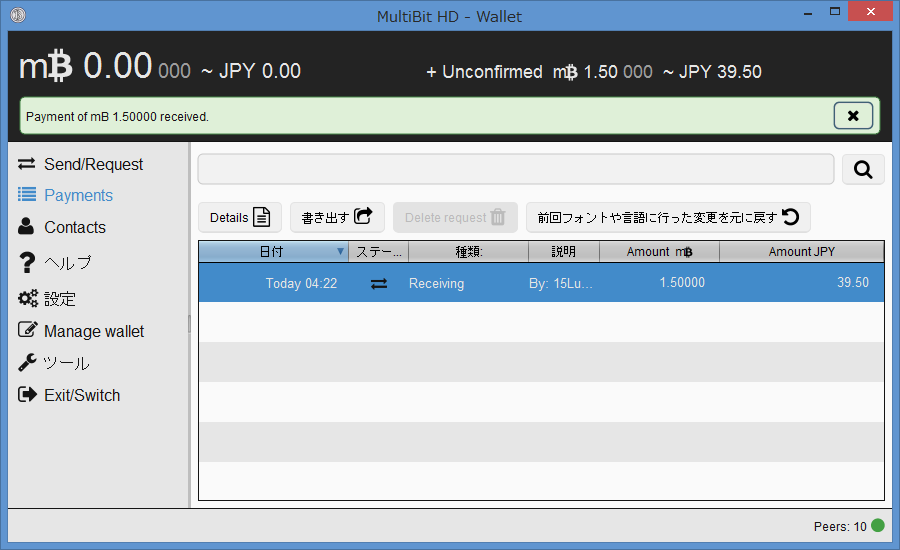Maximize the MultiBit HD window

click(x=835, y=11)
